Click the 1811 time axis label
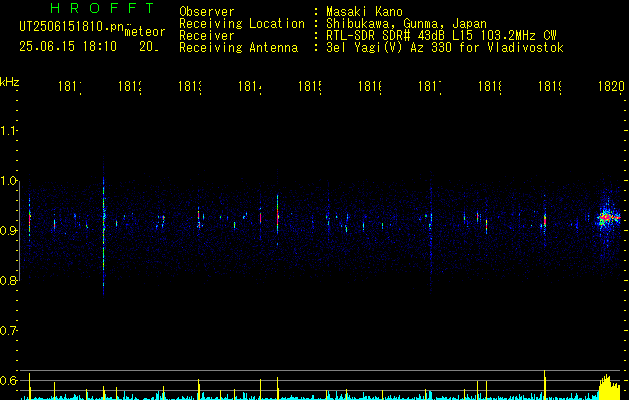The height and width of the screenshot is (400, 629). (x=70, y=86)
